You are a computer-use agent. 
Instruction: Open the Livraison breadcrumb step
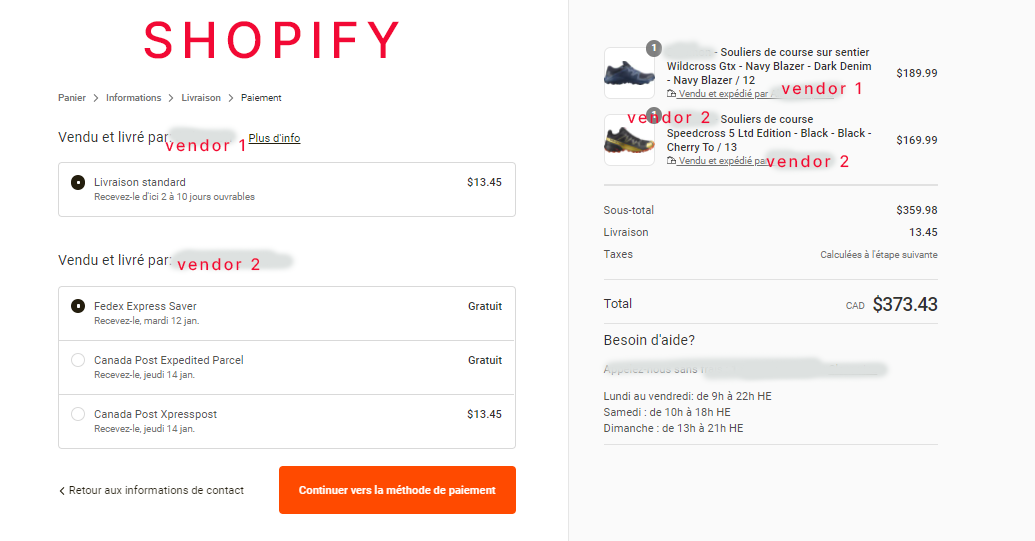coord(201,98)
